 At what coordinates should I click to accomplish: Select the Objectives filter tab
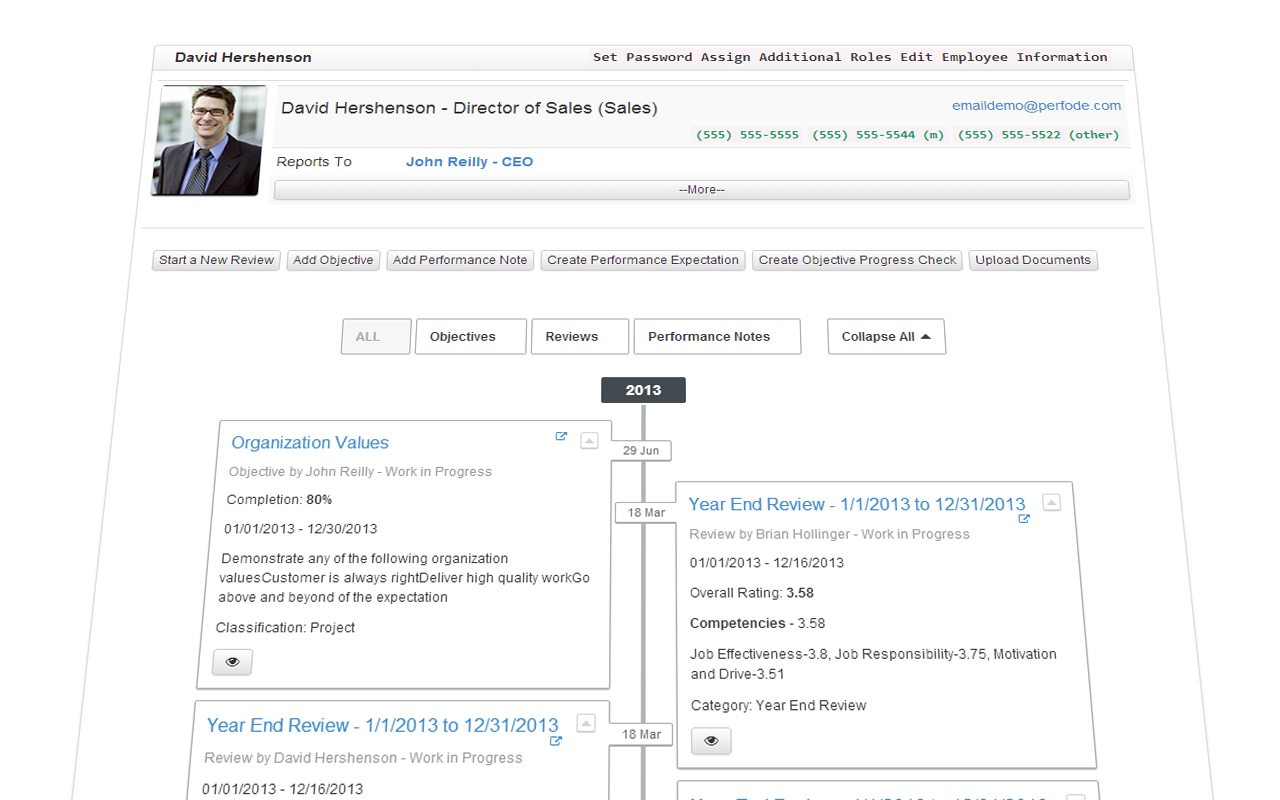[x=470, y=336]
